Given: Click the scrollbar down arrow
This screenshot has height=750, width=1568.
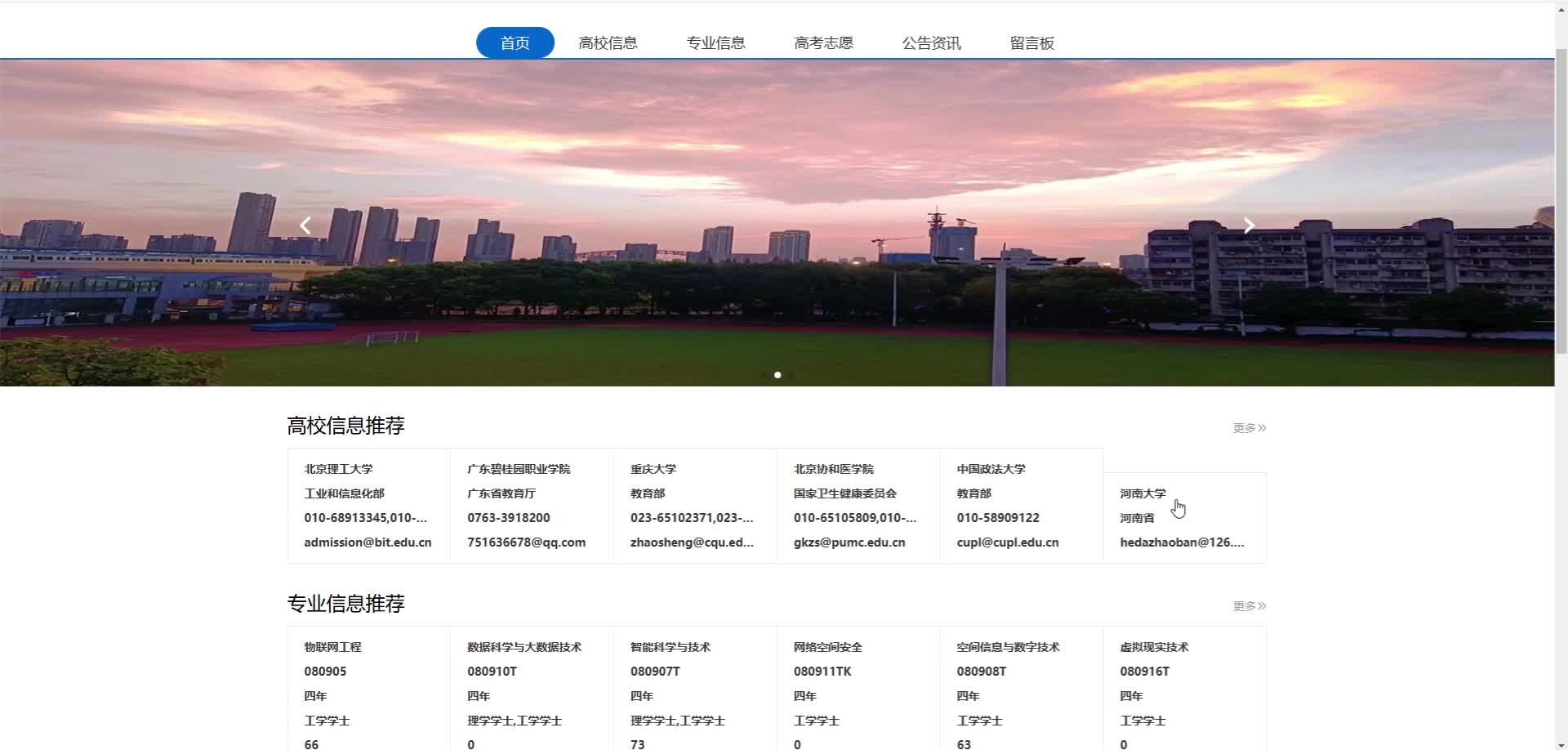Looking at the screenshot, I should tap(1561, 742).
